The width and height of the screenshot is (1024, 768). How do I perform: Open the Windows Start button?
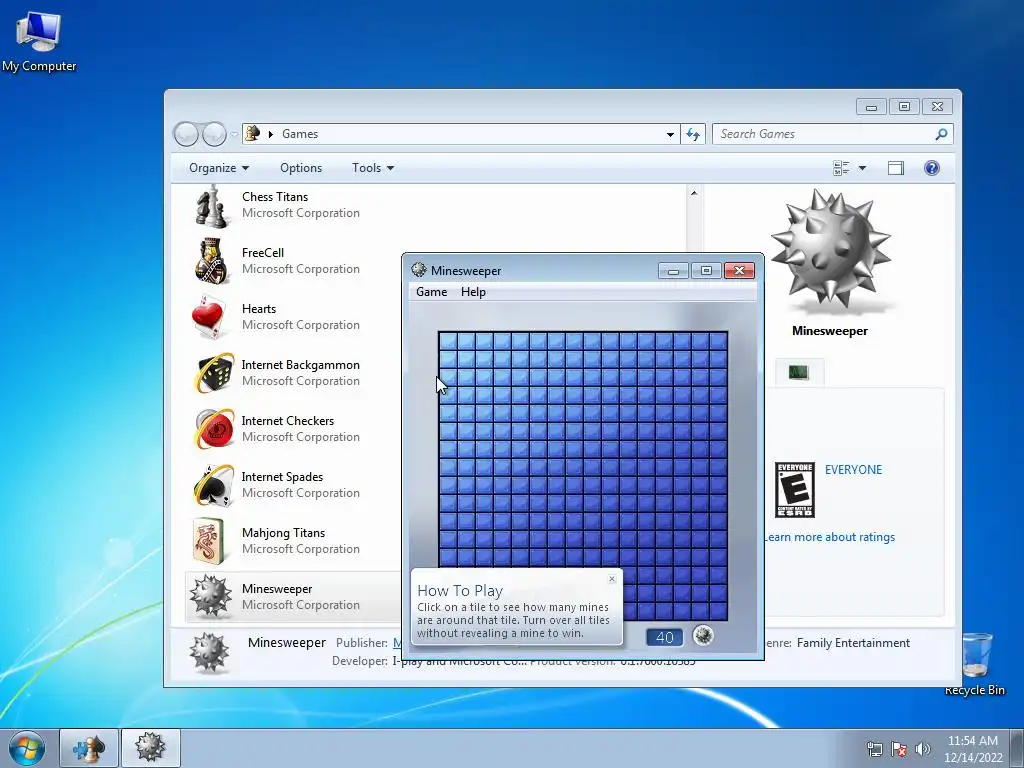click(26, 748)
